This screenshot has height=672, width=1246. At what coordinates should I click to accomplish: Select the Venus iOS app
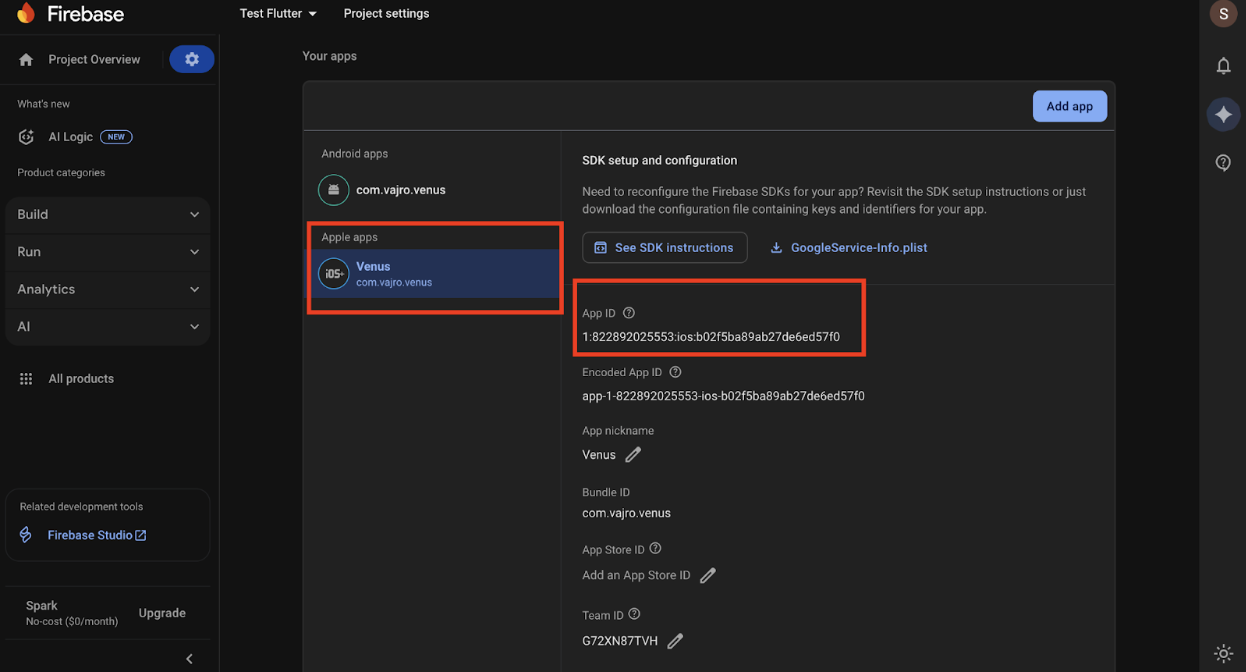pos(432,274)
